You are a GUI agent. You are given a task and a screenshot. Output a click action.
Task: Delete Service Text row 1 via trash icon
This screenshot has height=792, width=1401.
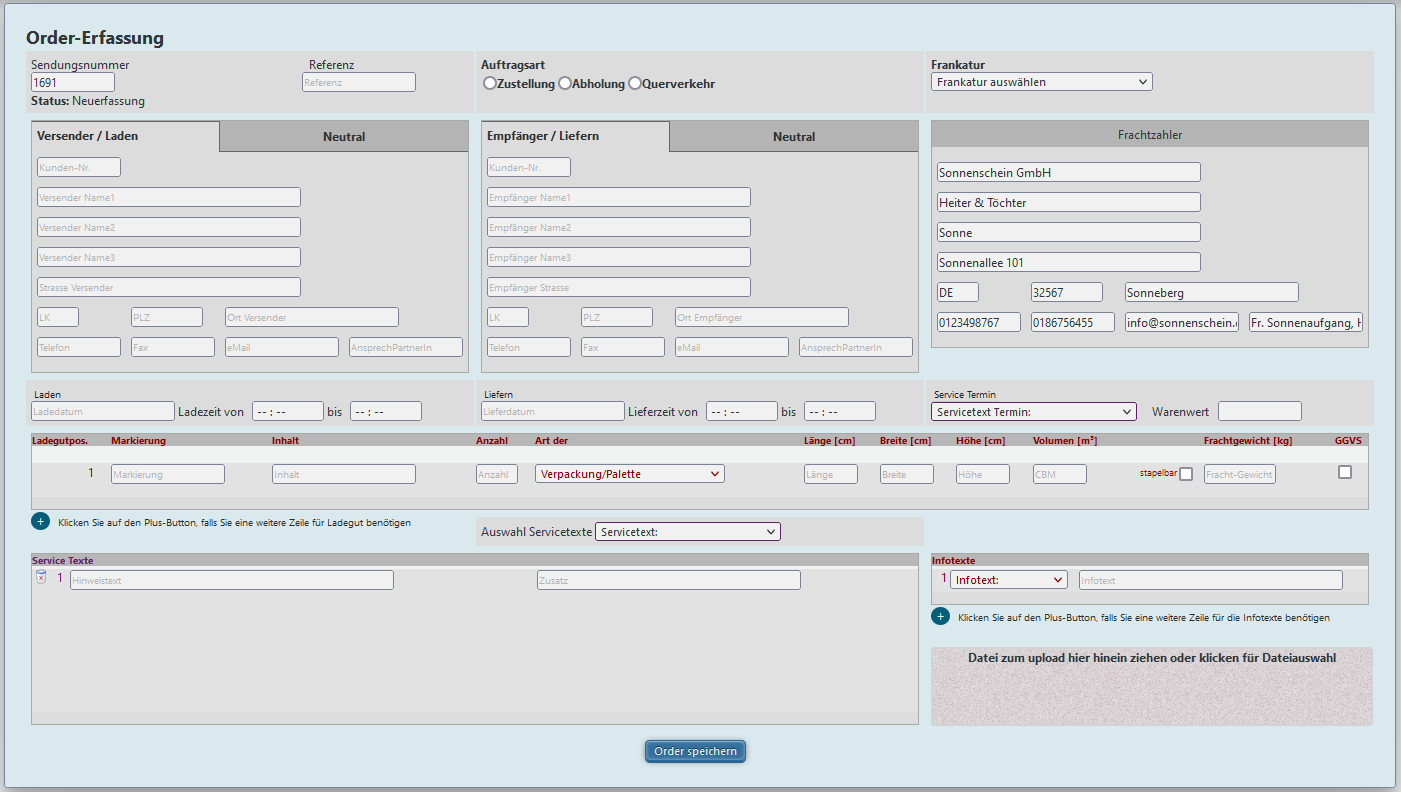point(40,576)
